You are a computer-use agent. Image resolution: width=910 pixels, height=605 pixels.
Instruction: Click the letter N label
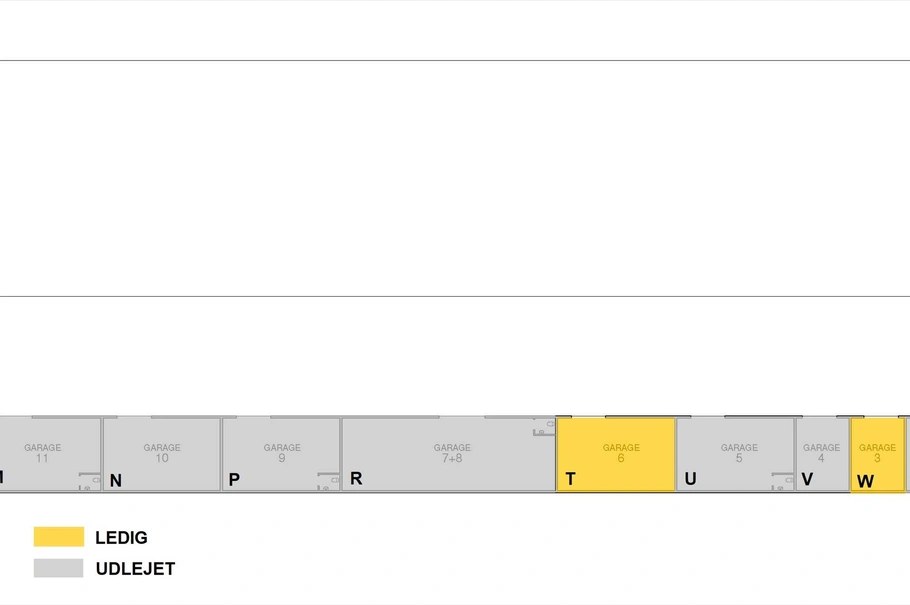pyautogui.click(x=115, y=481)
